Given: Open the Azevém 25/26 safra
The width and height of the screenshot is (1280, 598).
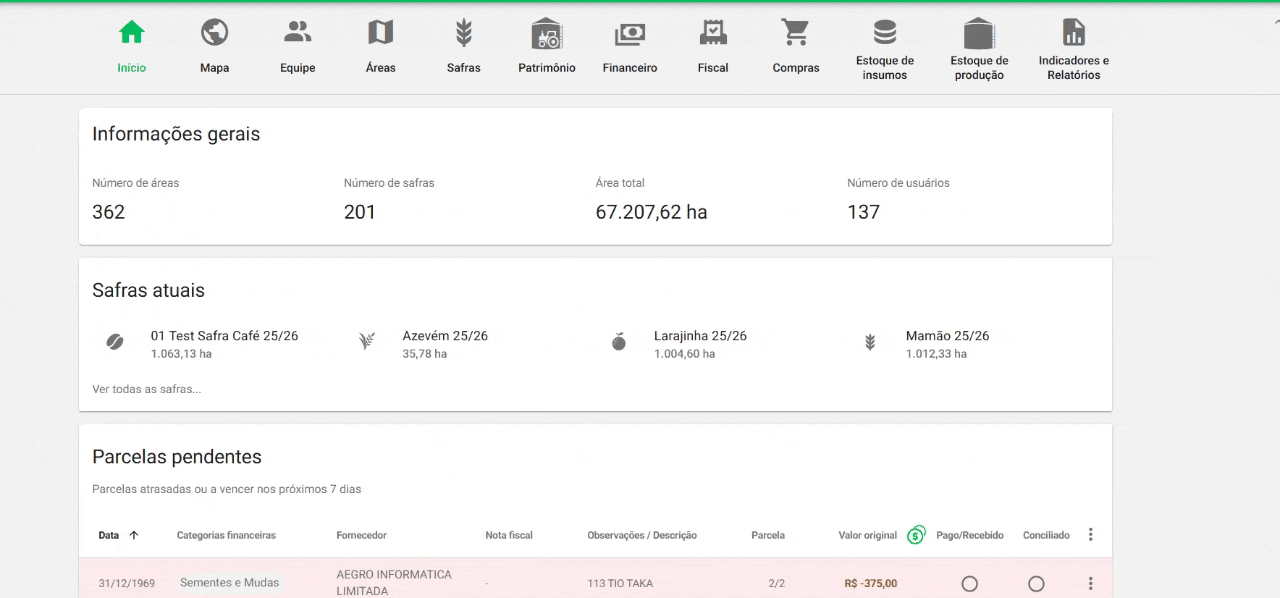Looking at the screenshot, I should pos(445,335).
